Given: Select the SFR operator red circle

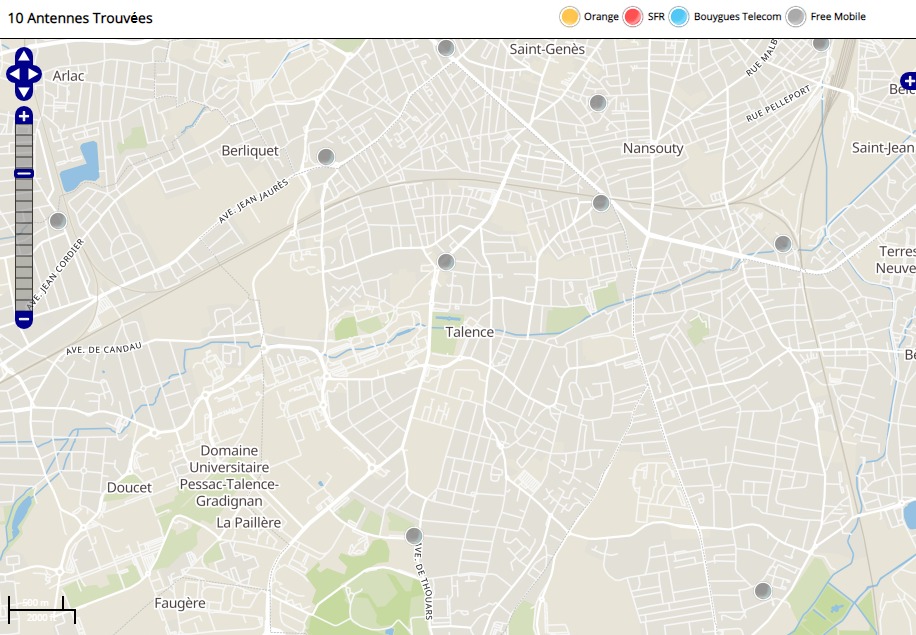Looking at the screenshot, I should [632, 17].
